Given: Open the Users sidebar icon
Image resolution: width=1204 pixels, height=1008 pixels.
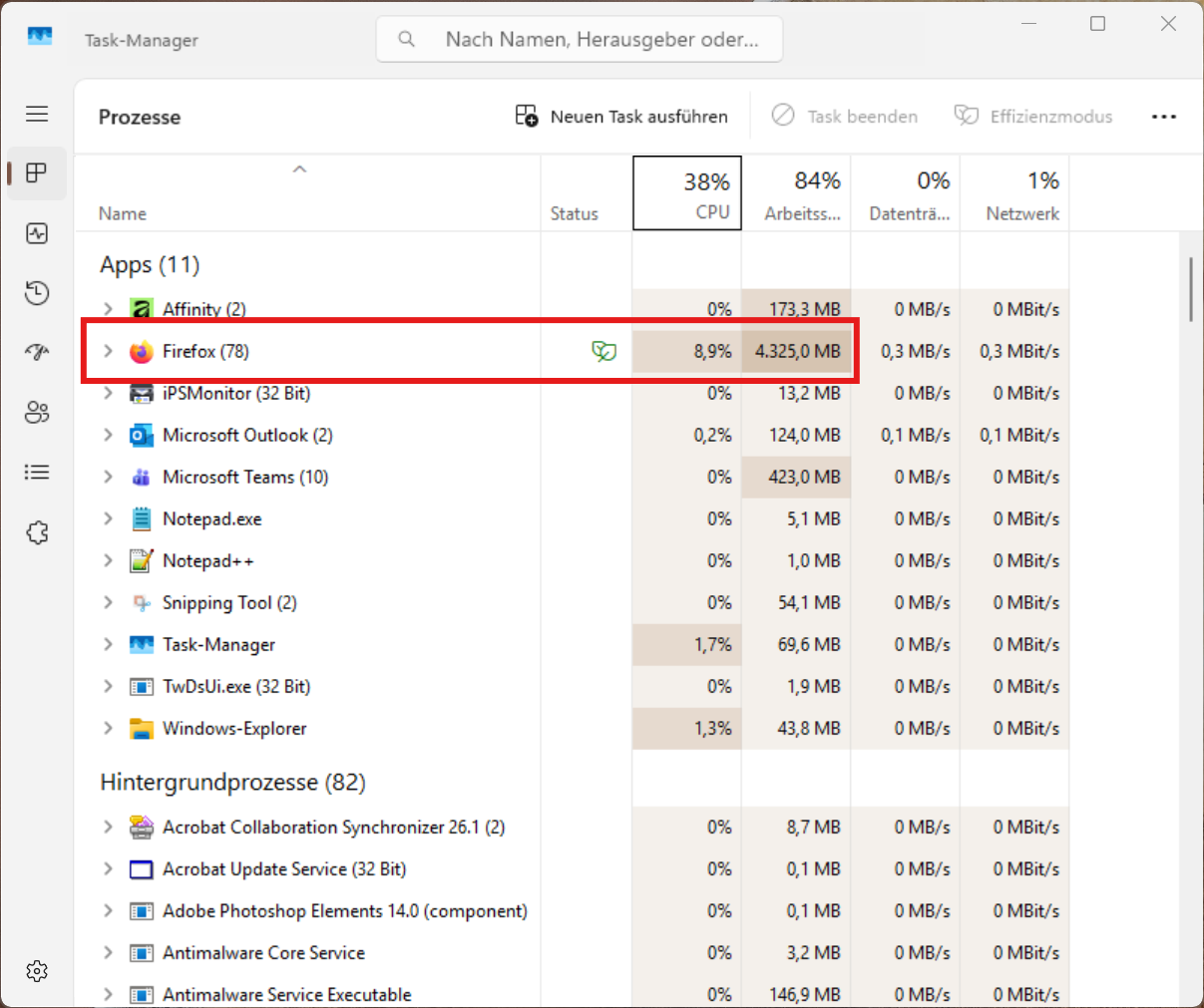Looking at the screenshot, I should (37, 413).
